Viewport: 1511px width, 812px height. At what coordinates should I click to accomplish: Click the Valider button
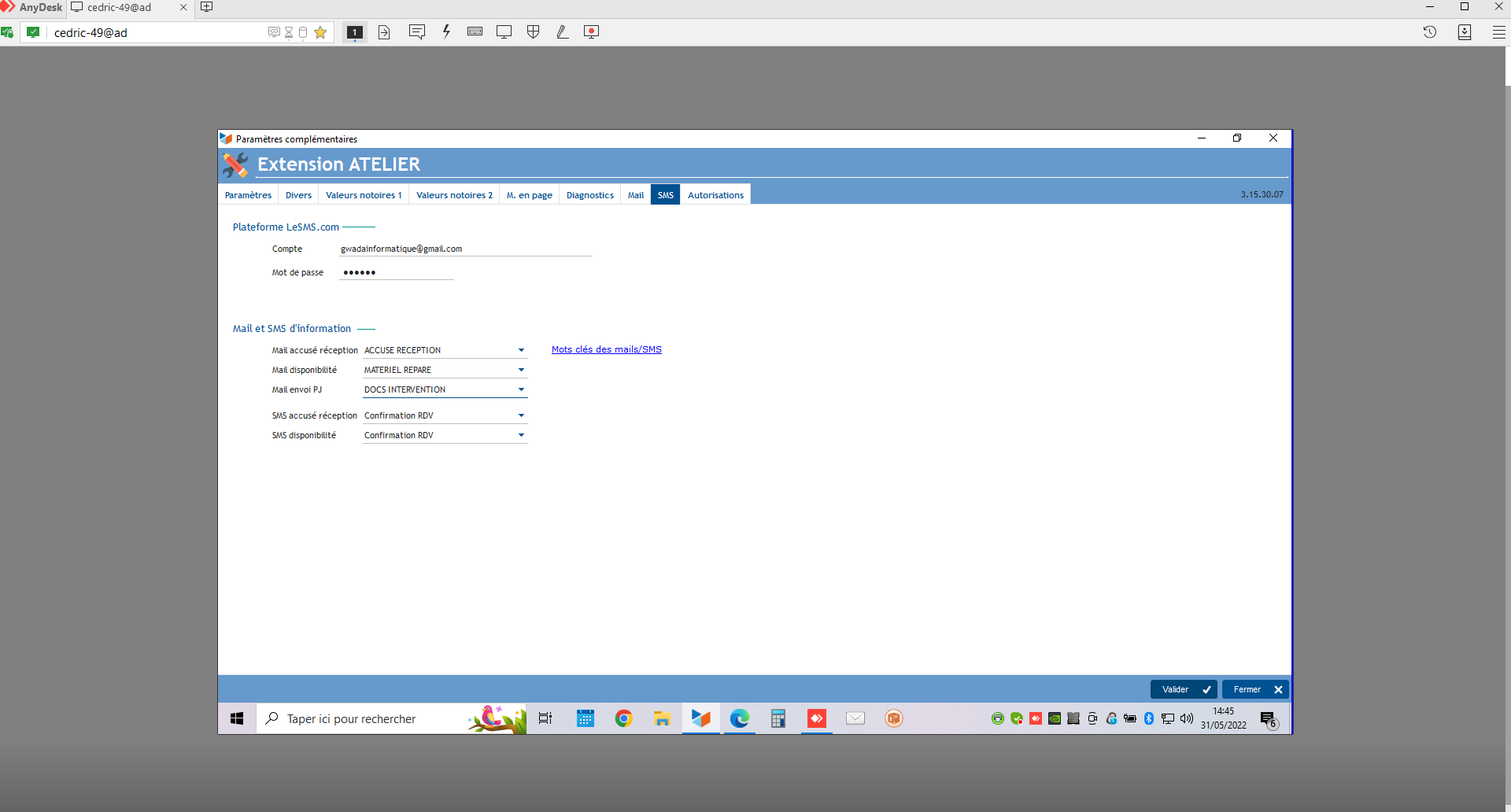(x=1183, y=689)
